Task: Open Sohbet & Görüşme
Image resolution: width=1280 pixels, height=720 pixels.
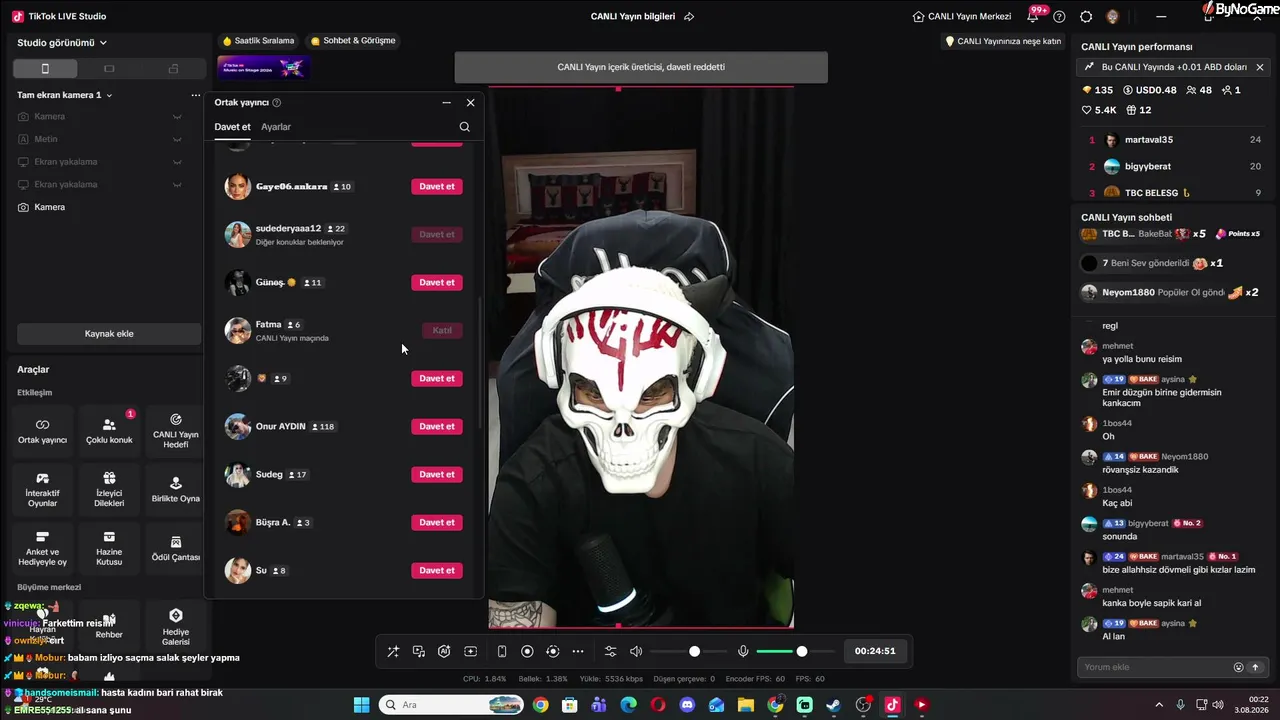Action: [353, 41]
